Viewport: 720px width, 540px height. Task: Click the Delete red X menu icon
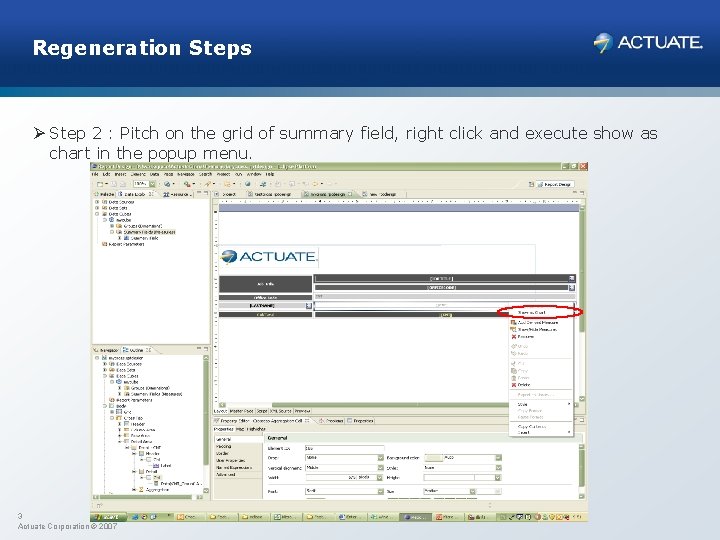click(x=514, y=385)
